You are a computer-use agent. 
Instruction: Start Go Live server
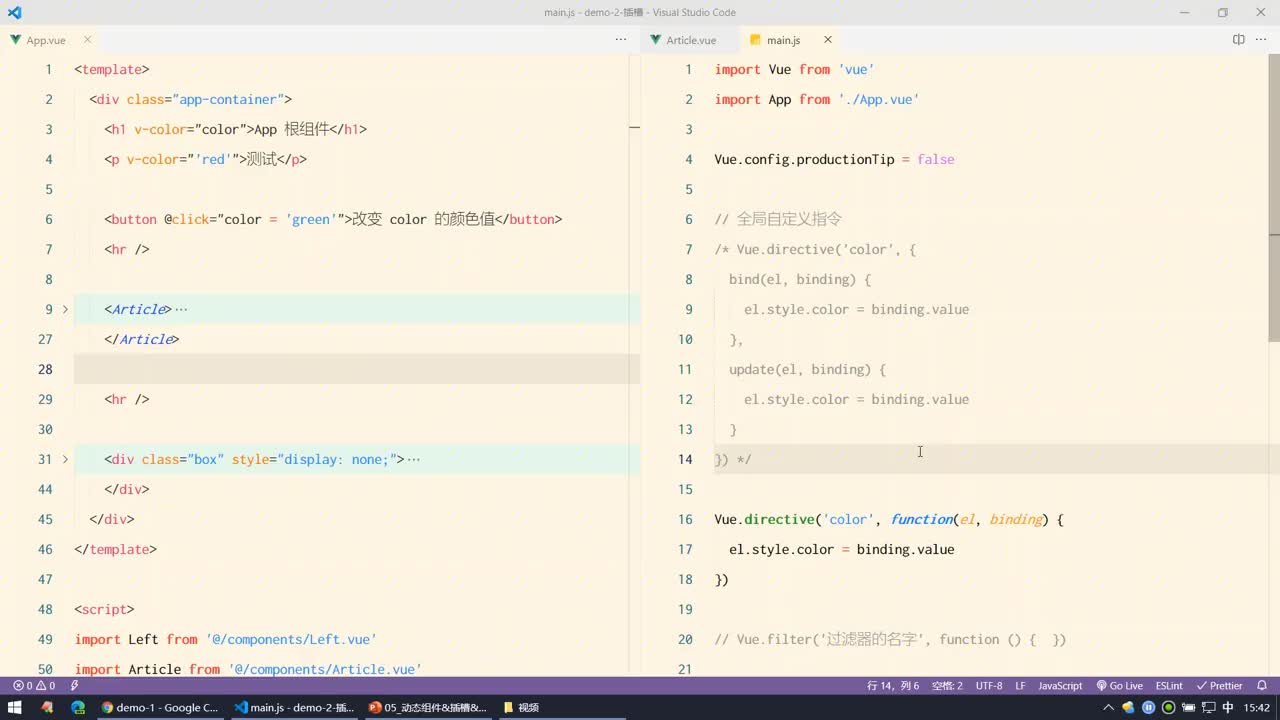click(x=1120, y=686)
